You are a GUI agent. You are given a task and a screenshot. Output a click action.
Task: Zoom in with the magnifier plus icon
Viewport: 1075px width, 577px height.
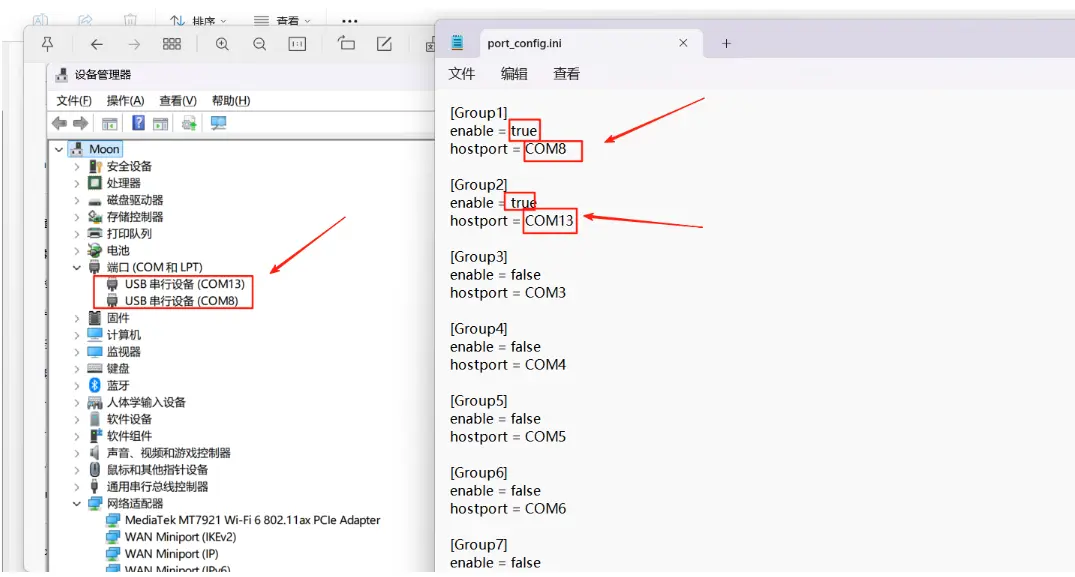coord(222,45)
